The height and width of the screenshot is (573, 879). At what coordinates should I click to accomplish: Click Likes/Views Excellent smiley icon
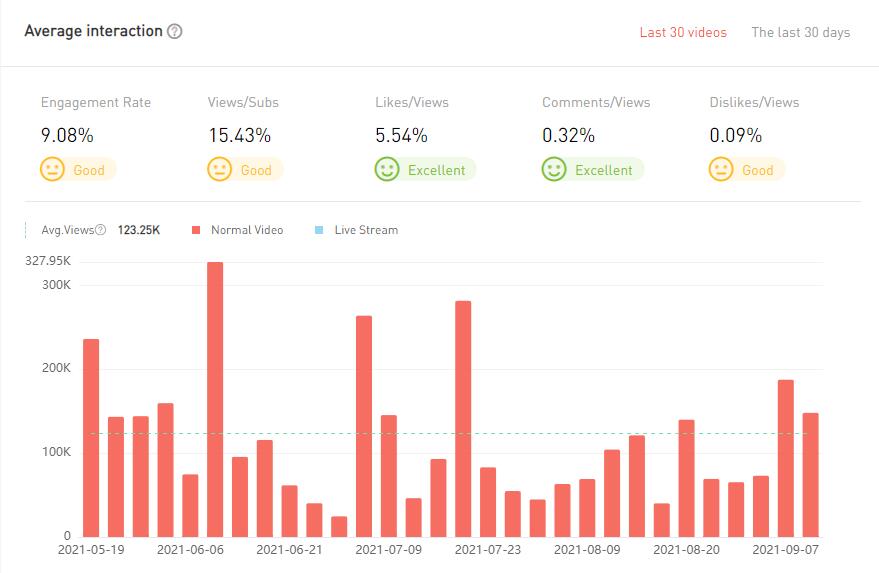[387, 169]
